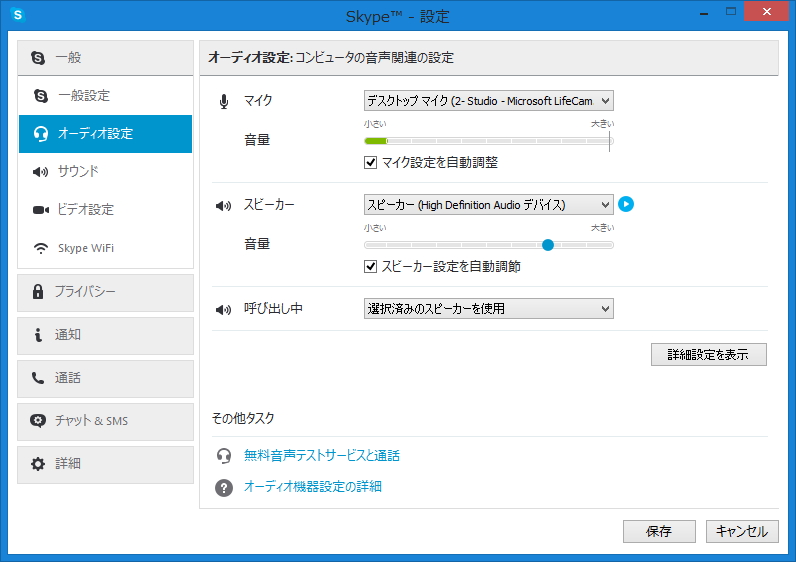Close the Skype settings window
Viewport: 796px width, 562px height.
click(767, 12)
